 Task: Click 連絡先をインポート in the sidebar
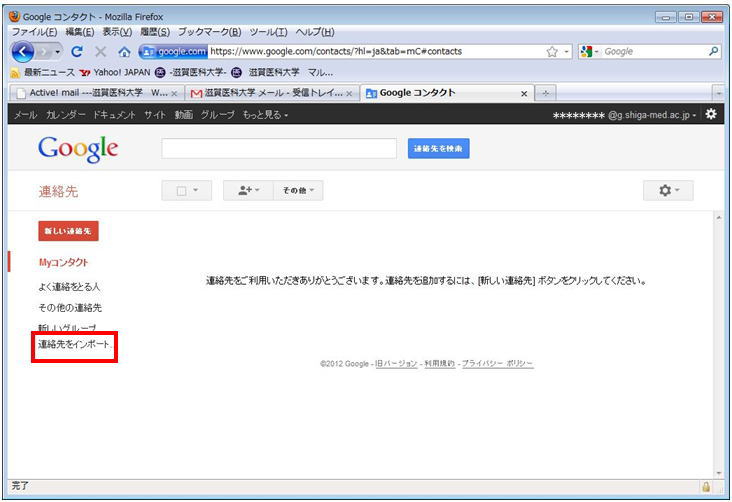pyautogui.click(x=75, y=345)
